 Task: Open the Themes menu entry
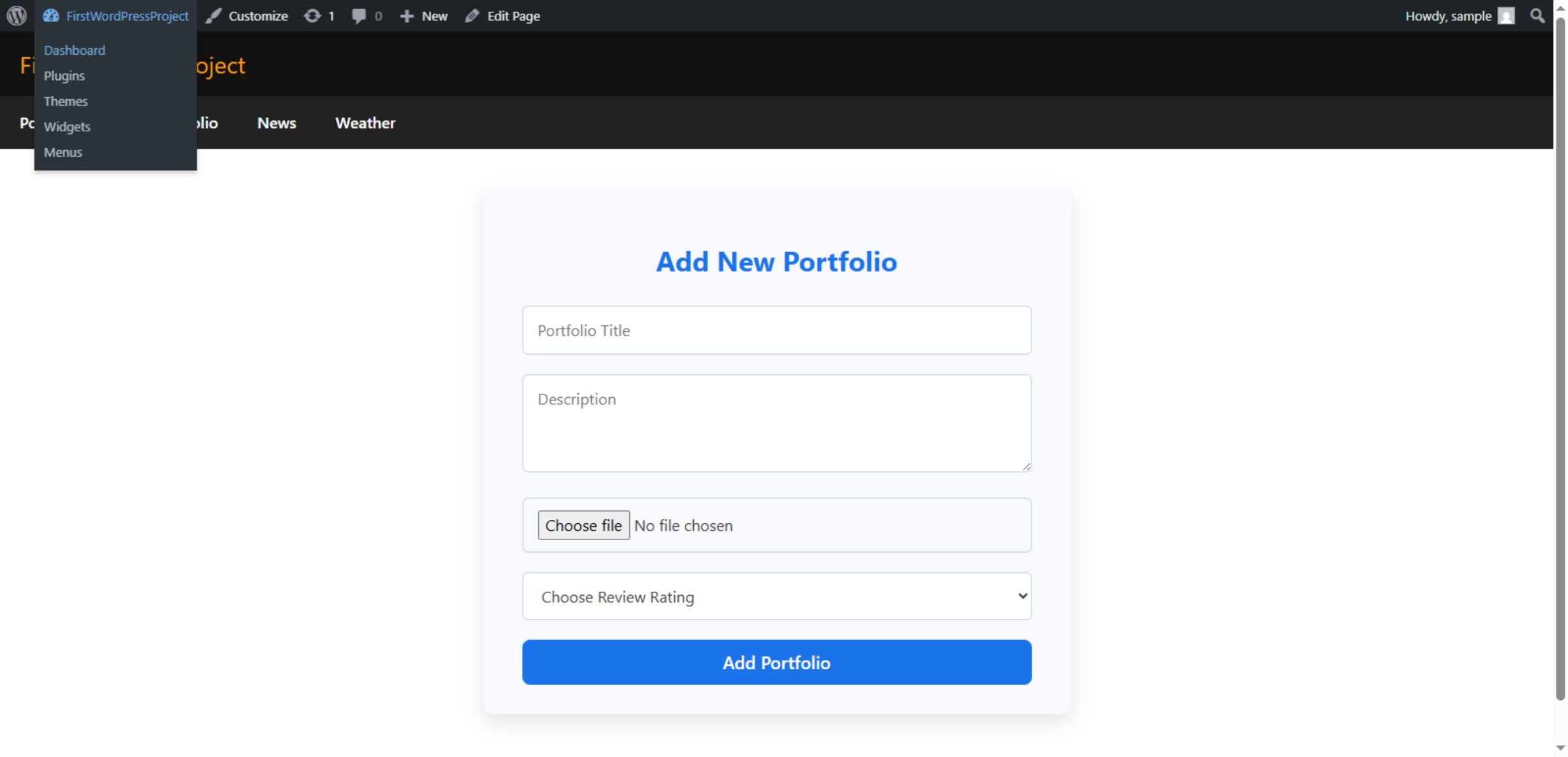pyautogui.click(x=65, y=101)
